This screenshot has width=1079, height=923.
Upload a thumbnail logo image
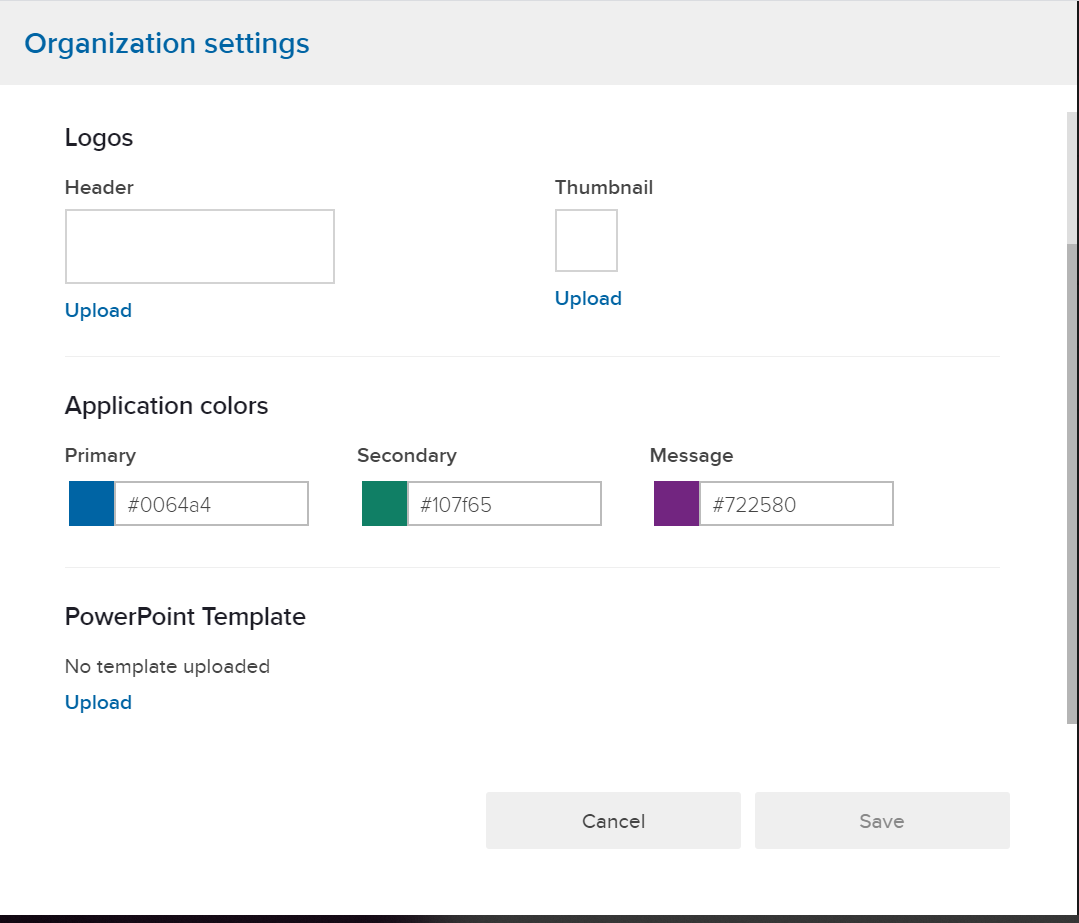pyautogui.click(x=588, y=298)
